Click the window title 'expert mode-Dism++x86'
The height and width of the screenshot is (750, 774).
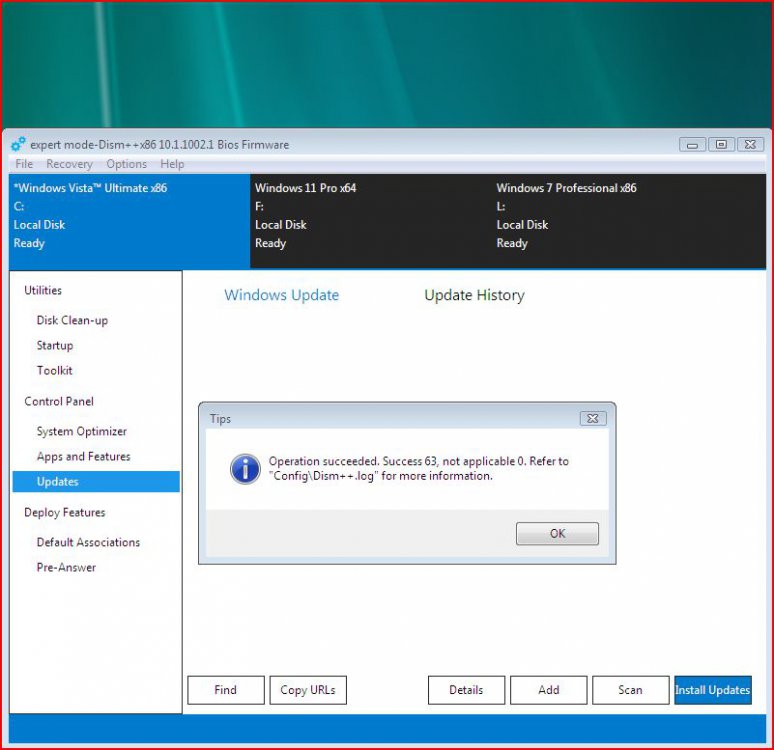(x=159, y=145)
